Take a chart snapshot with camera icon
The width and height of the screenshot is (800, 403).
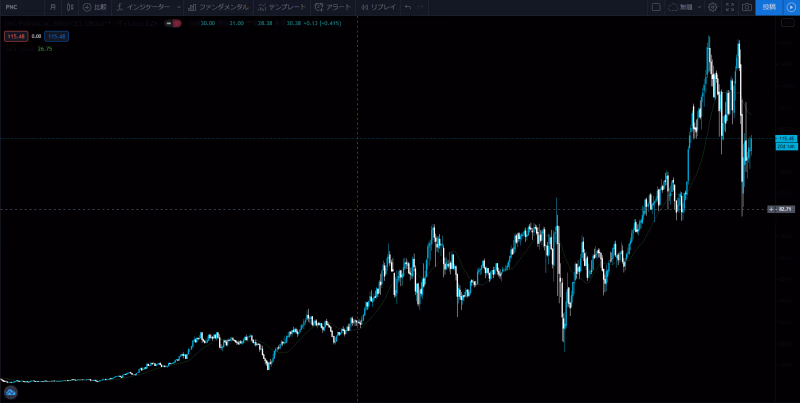pyautogui.click(x=746, y=7)
